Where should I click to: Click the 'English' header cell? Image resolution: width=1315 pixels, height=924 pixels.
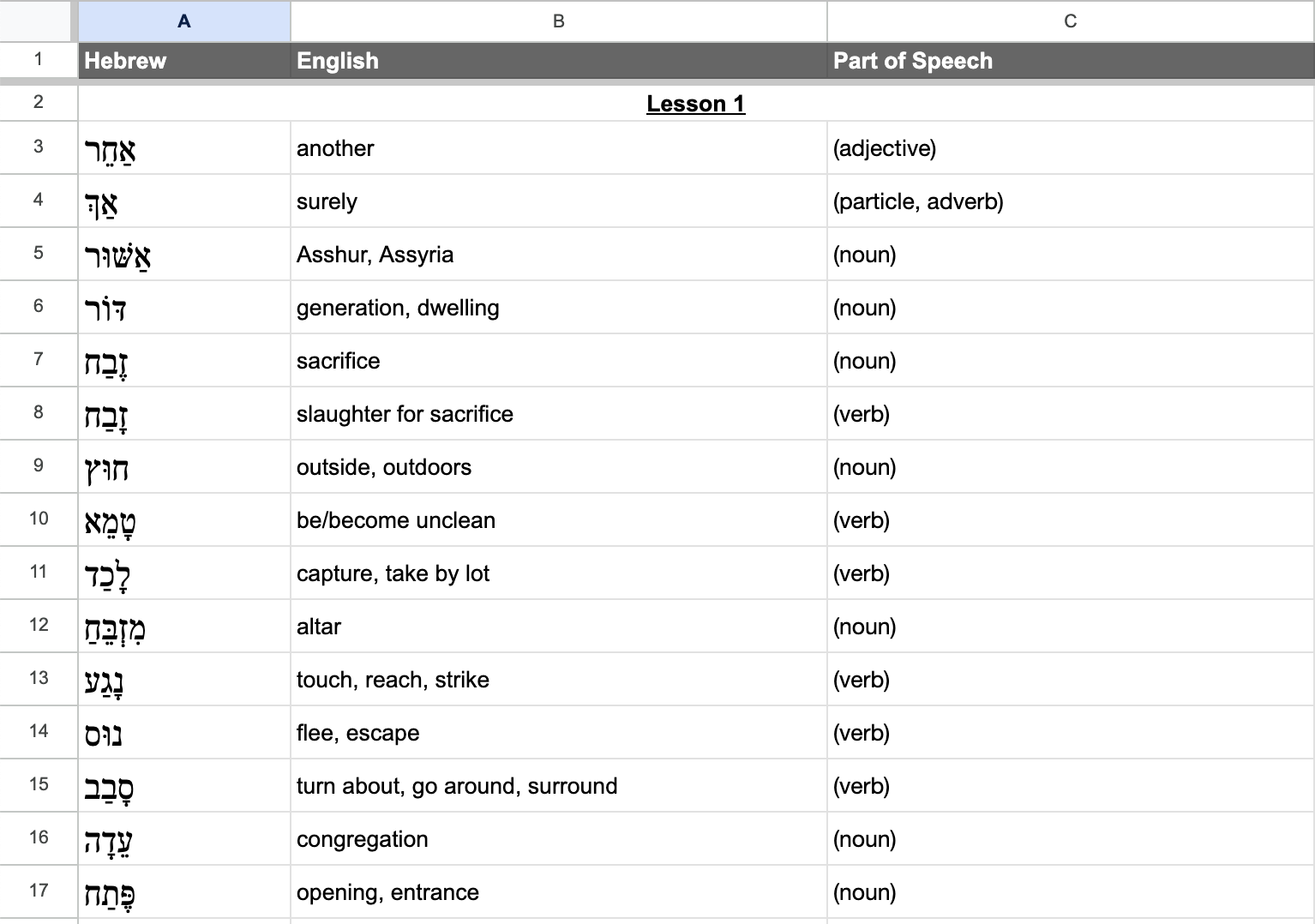pos(559,61)
